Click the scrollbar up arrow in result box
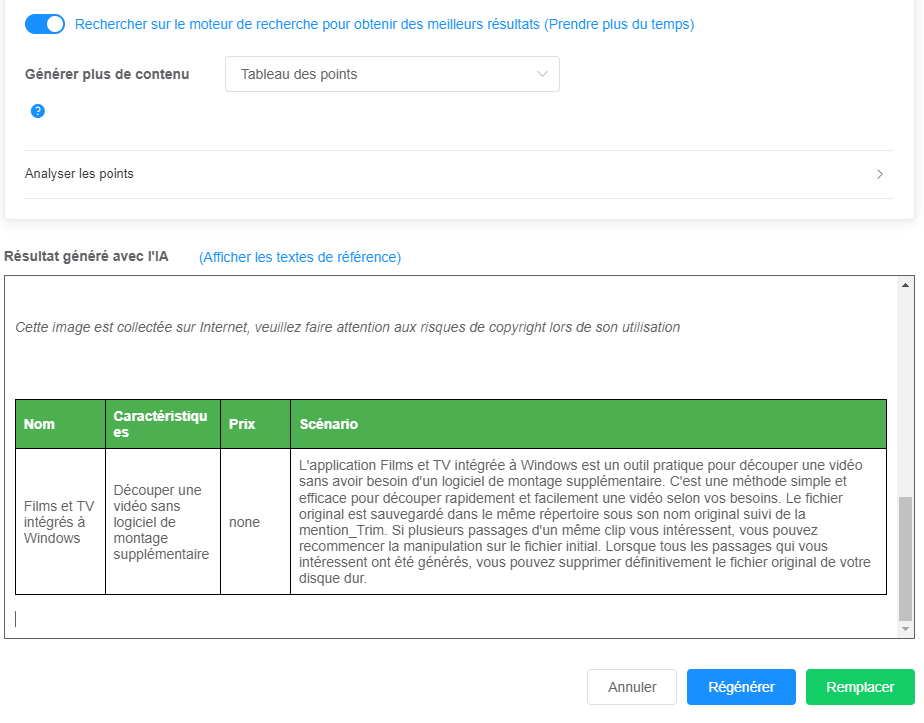The image size is (924, 723). pos(905,285)
